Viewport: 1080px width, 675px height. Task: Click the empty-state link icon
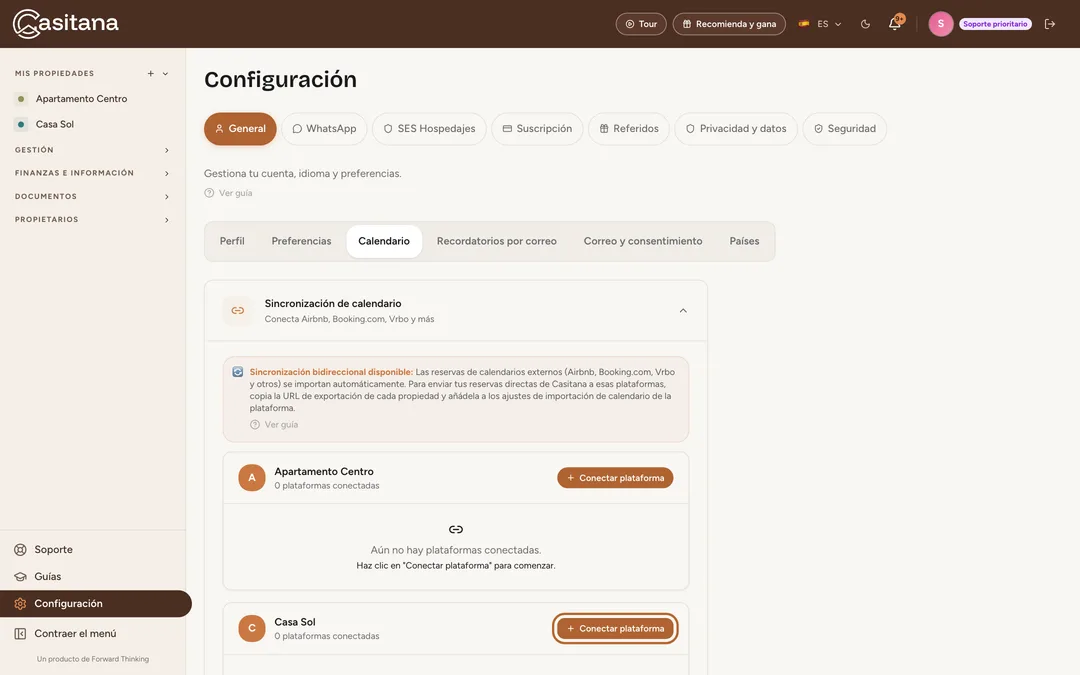(456, 530)
